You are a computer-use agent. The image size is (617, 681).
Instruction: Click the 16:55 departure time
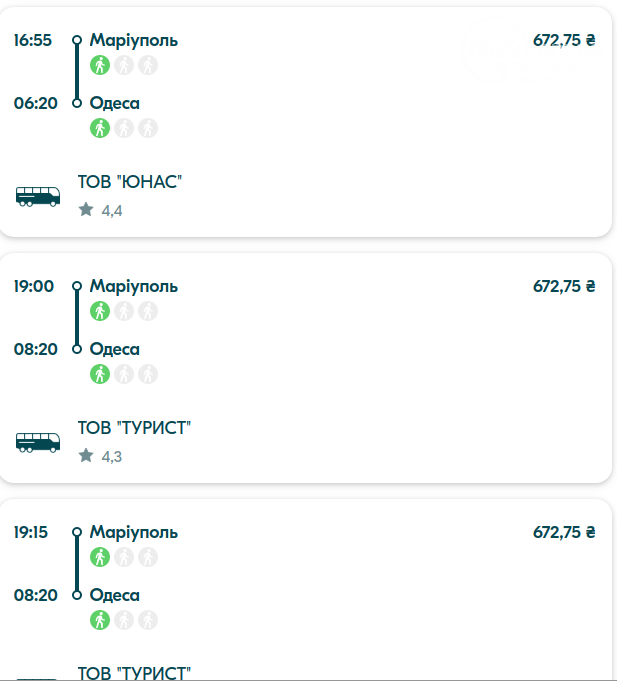[33, 40]
